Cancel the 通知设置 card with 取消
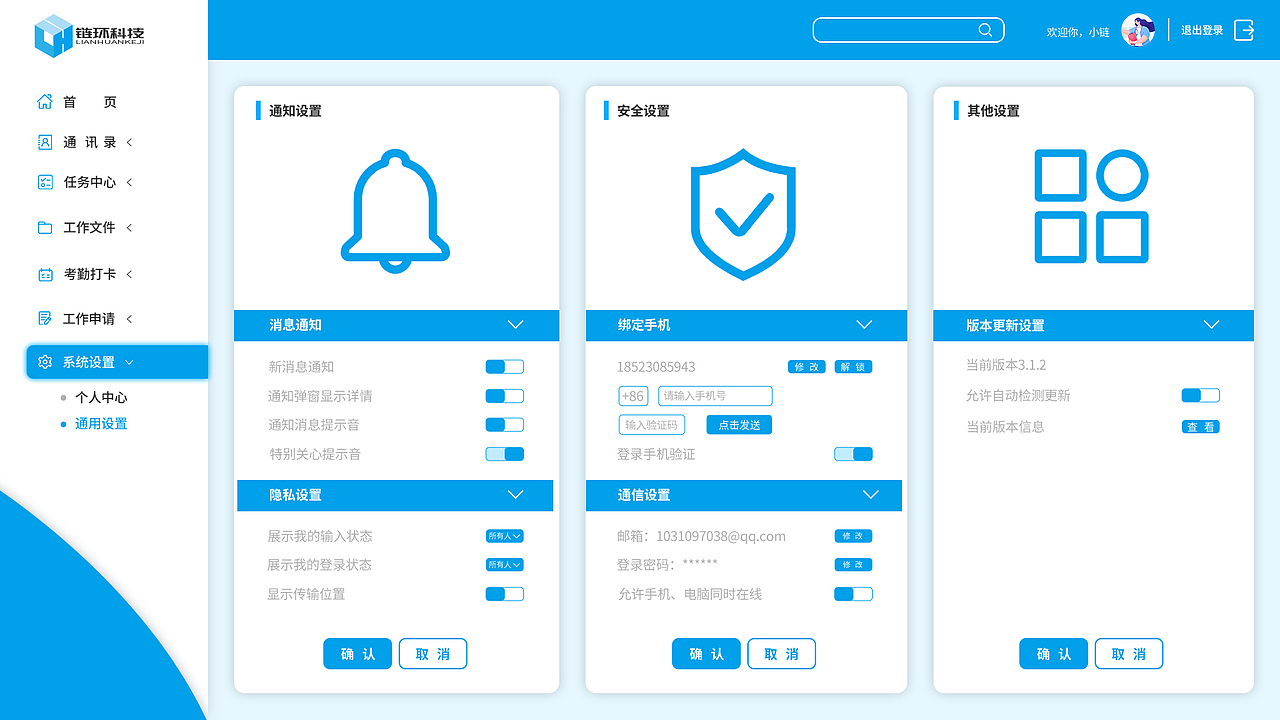The height and width of the screenshot is (720, 1280). click(433, 654)
